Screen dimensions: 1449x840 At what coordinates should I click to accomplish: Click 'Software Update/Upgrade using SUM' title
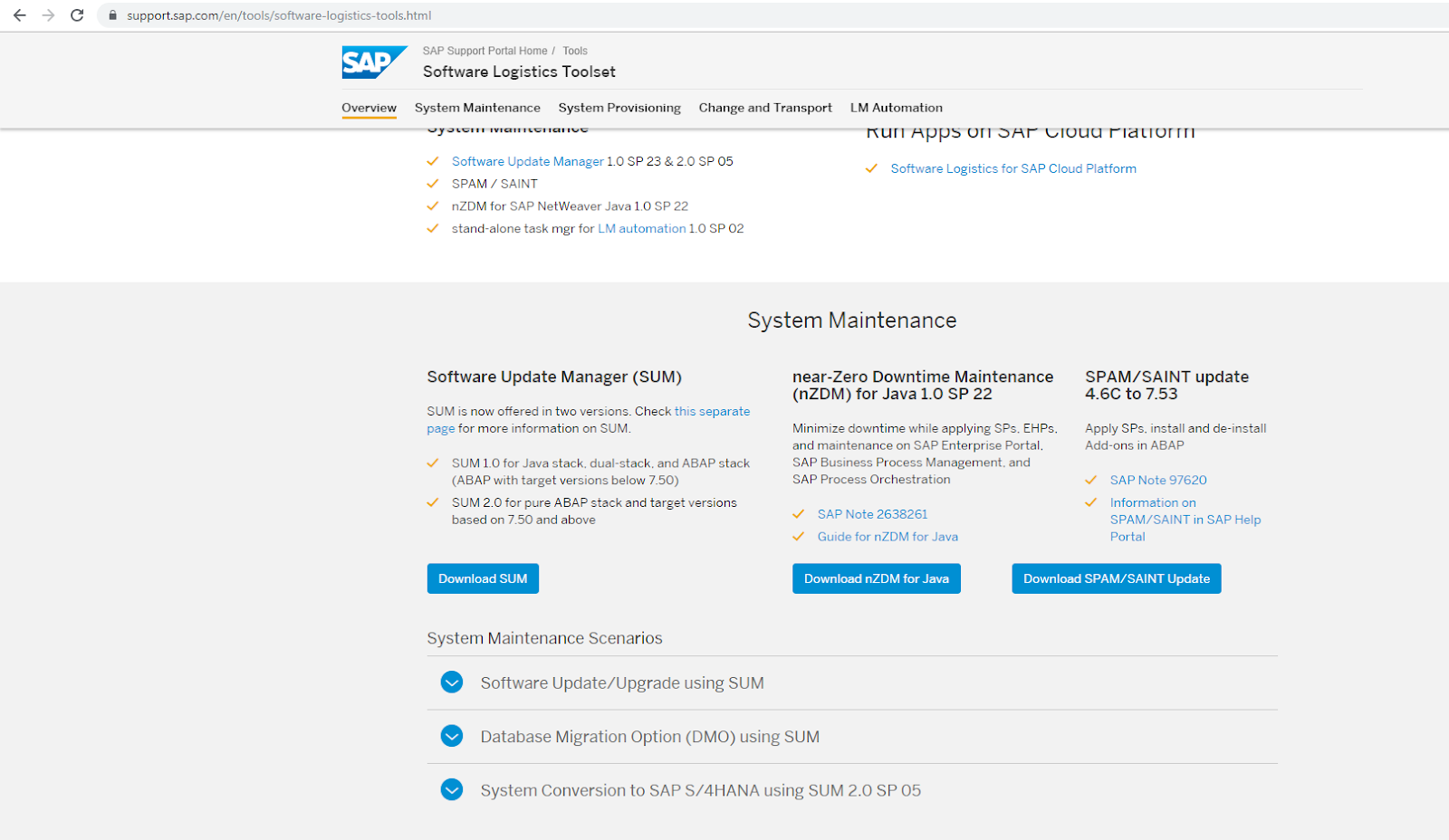point(622,683)
